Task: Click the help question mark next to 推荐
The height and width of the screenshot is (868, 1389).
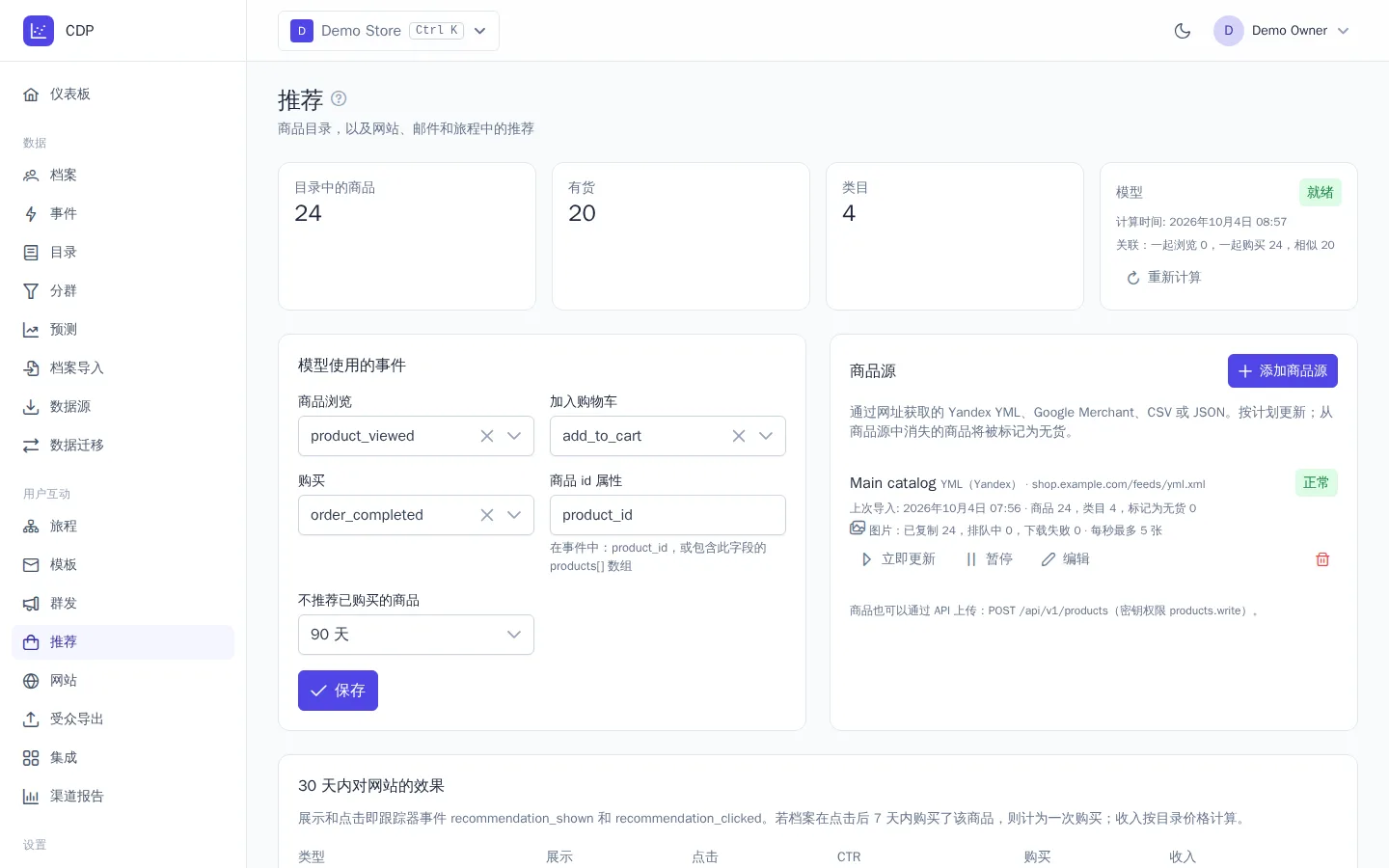Action: pyautogui.click(x=339, y=98)
